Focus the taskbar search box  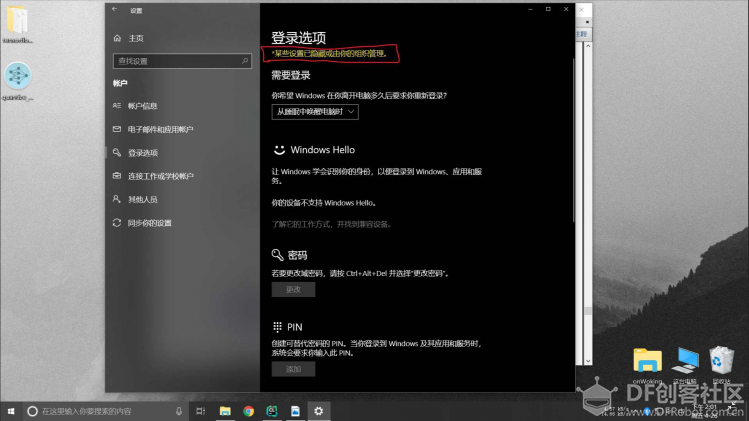click(105, 411)
